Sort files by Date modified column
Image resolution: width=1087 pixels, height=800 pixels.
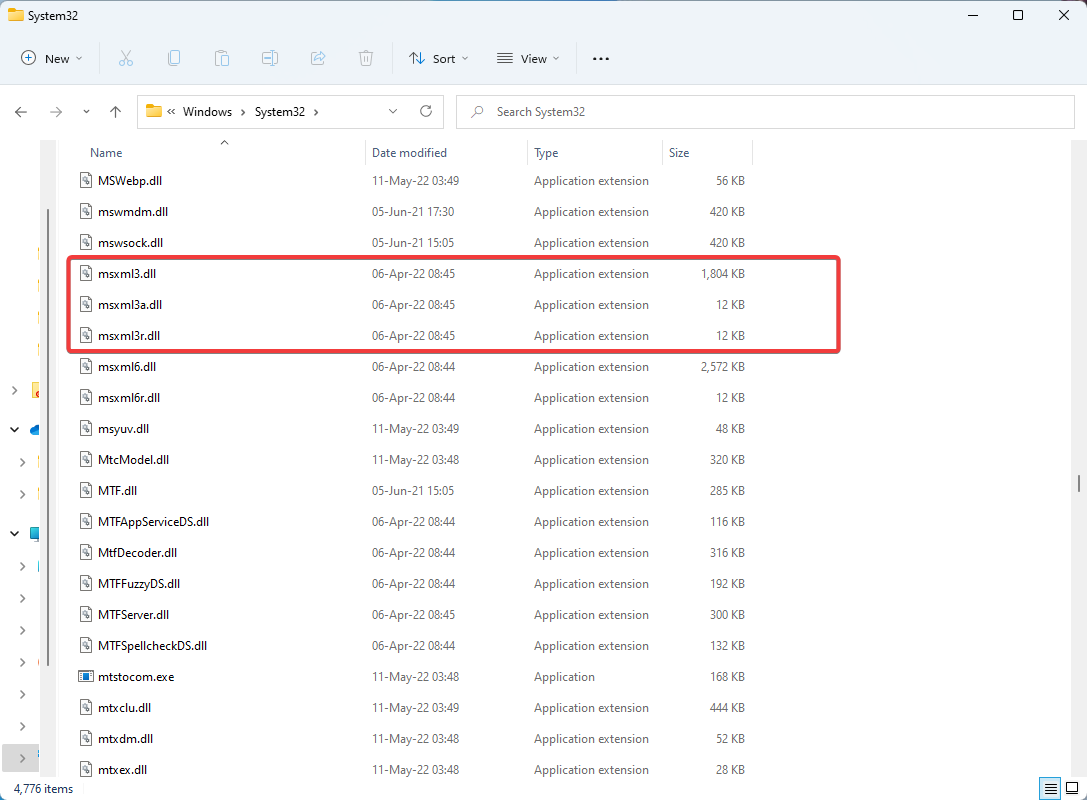click(x=409, y=153)
